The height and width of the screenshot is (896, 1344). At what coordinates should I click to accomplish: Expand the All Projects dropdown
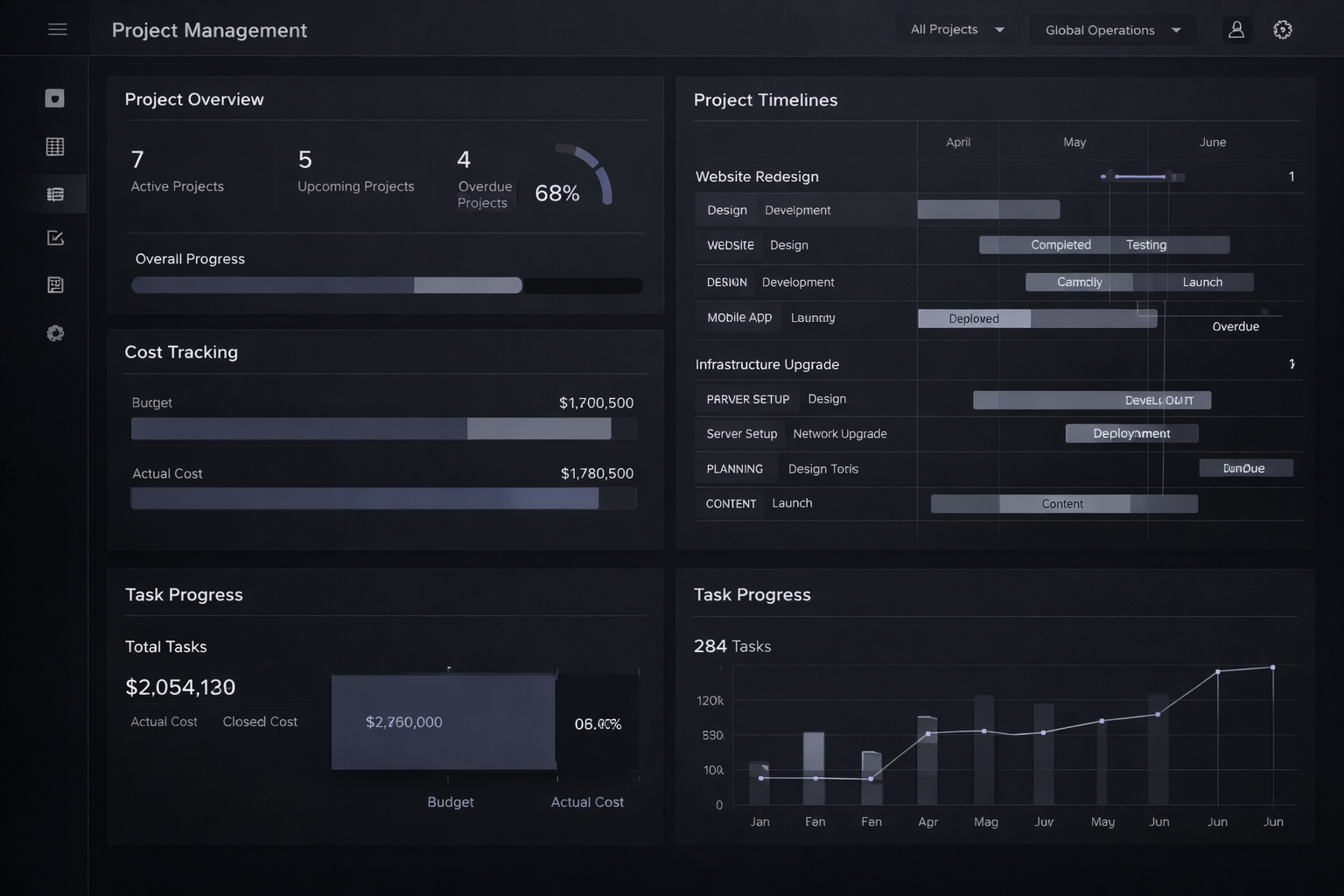(957, 30)
